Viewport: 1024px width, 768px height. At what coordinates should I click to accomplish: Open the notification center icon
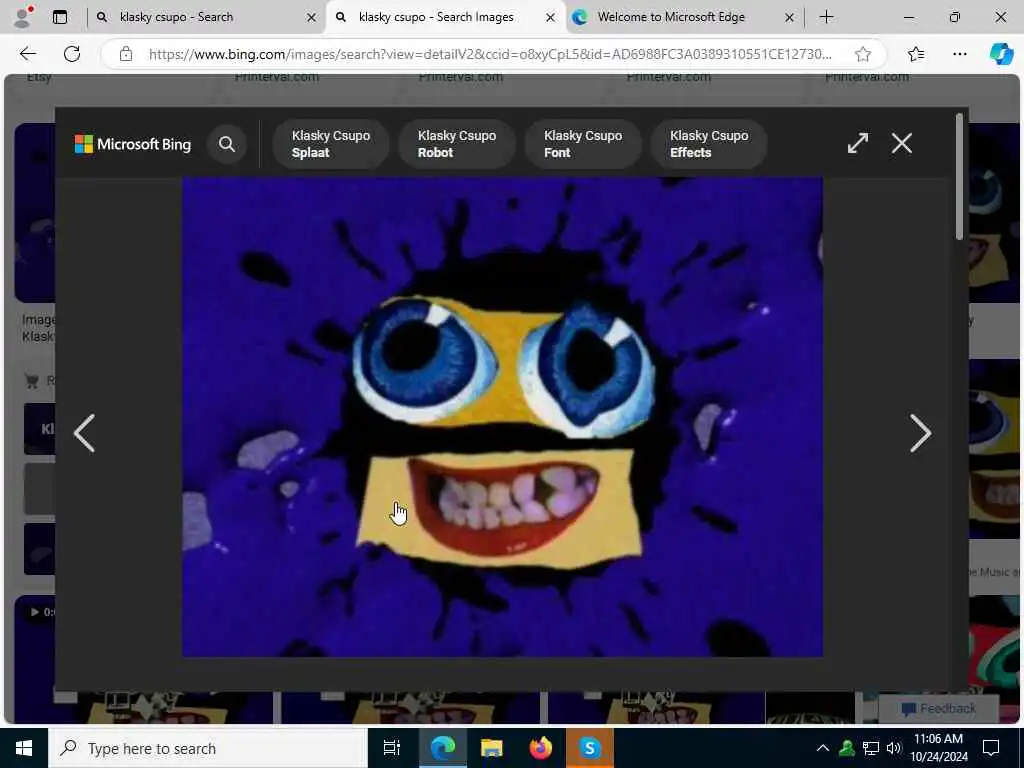[991, 748]
